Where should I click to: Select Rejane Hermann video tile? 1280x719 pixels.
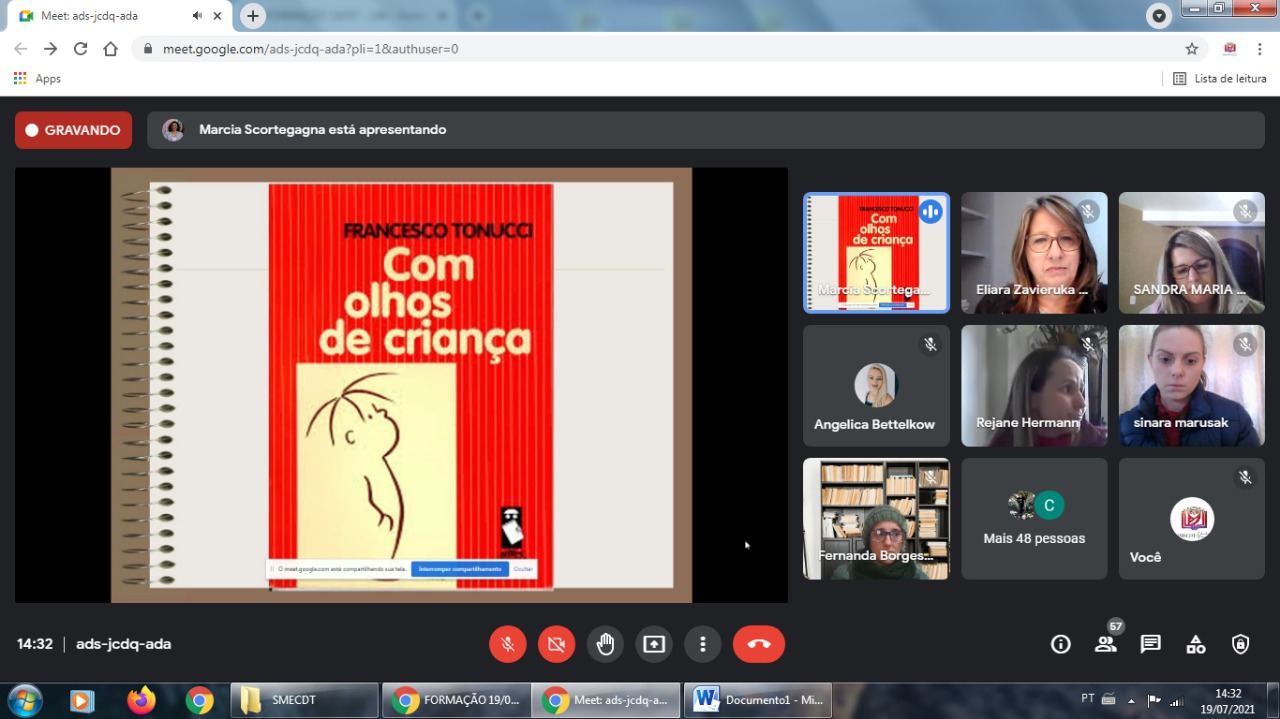[1034, 385]
